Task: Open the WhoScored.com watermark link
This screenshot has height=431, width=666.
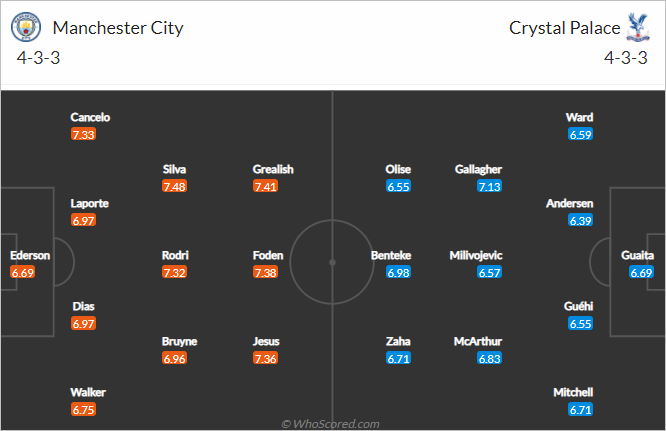Action: point(330,424)
